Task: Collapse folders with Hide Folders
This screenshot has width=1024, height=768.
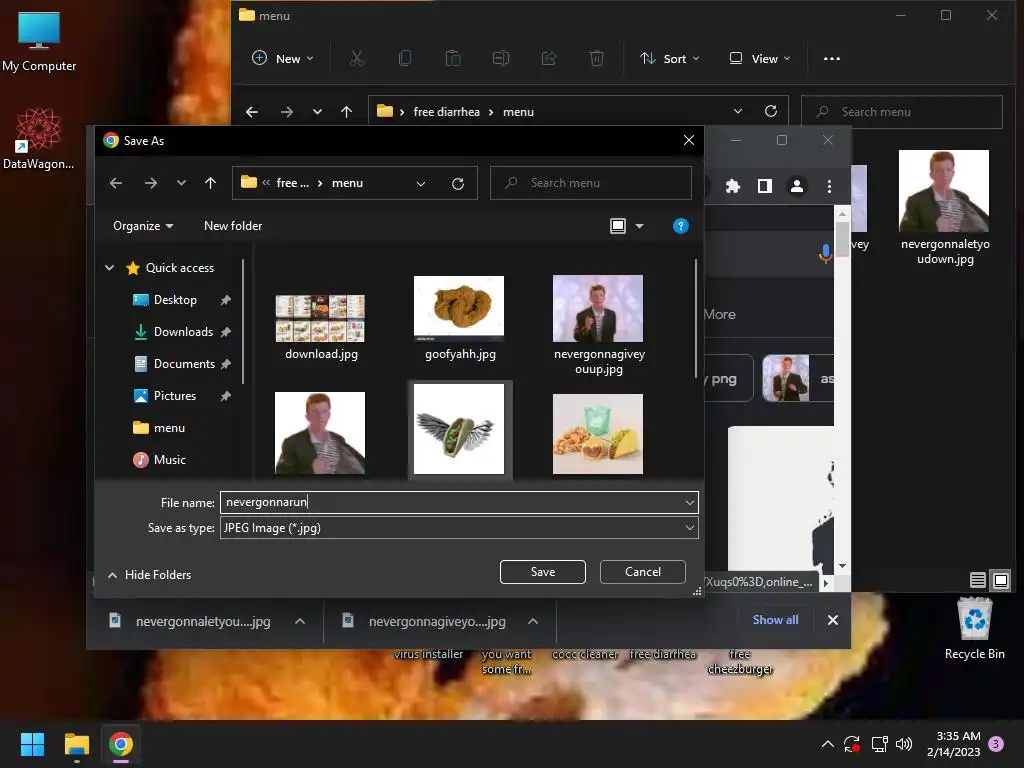Action: (150, 575)
